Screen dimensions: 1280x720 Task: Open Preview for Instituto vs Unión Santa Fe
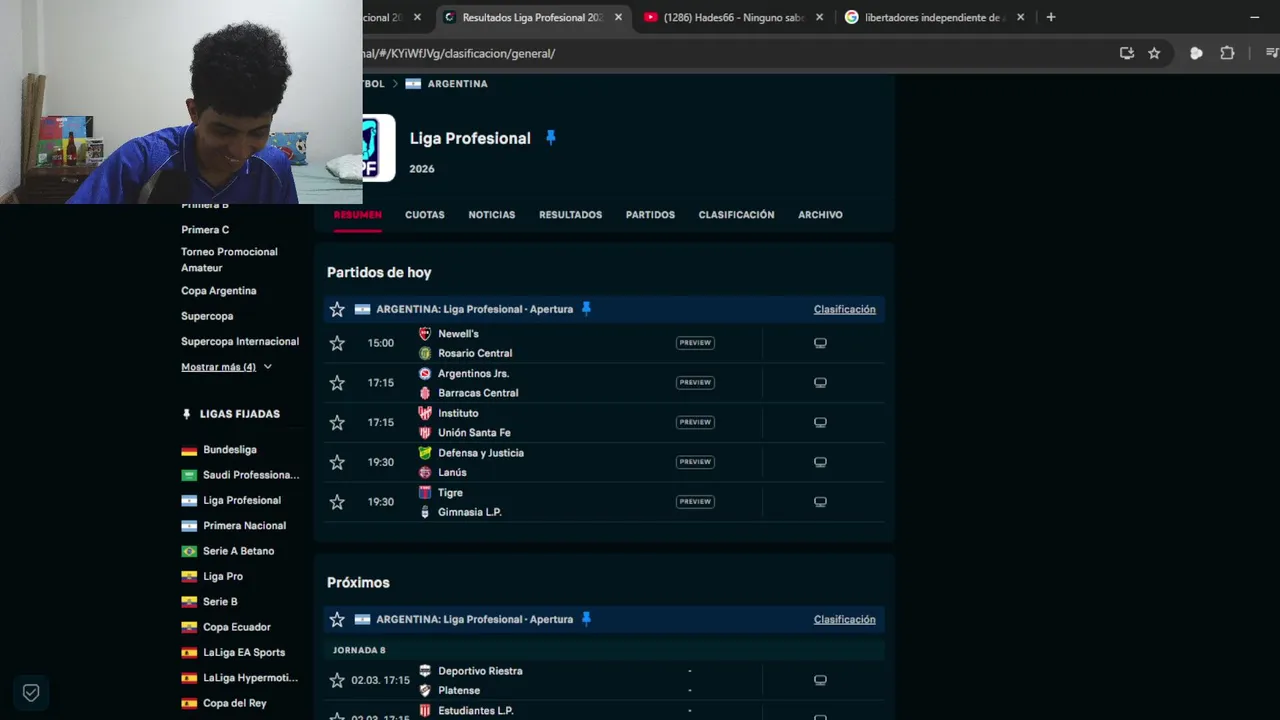pos(695,422)
